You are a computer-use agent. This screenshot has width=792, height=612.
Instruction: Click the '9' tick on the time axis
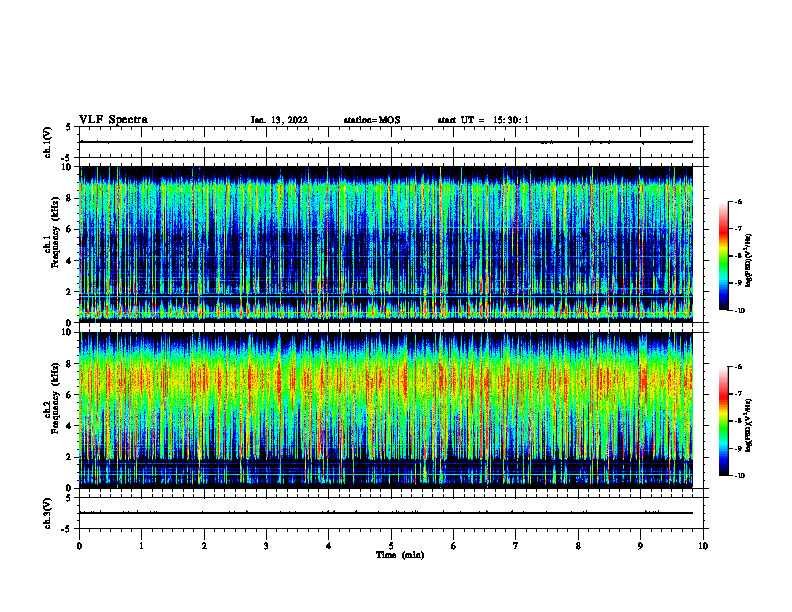pos(640,546)
